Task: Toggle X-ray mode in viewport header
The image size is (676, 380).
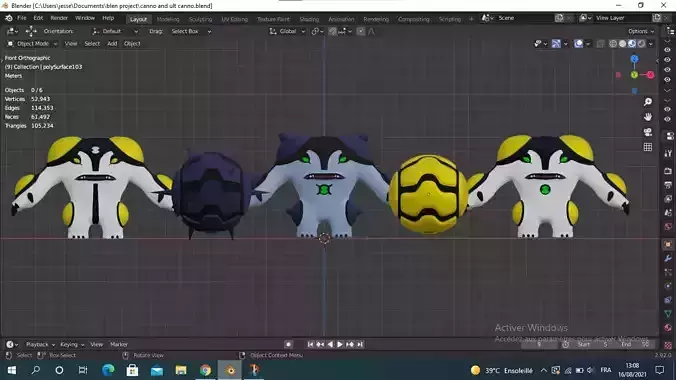Action: click(x=600, y=44)
